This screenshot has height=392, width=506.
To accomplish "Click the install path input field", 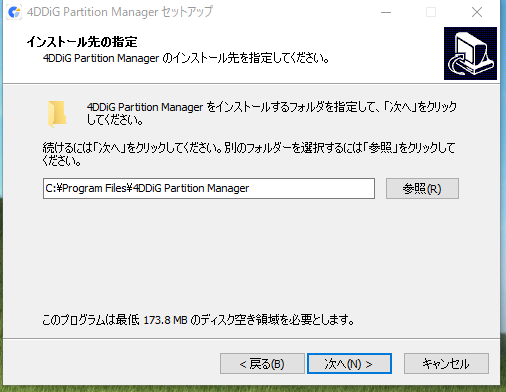I will 209,188.
